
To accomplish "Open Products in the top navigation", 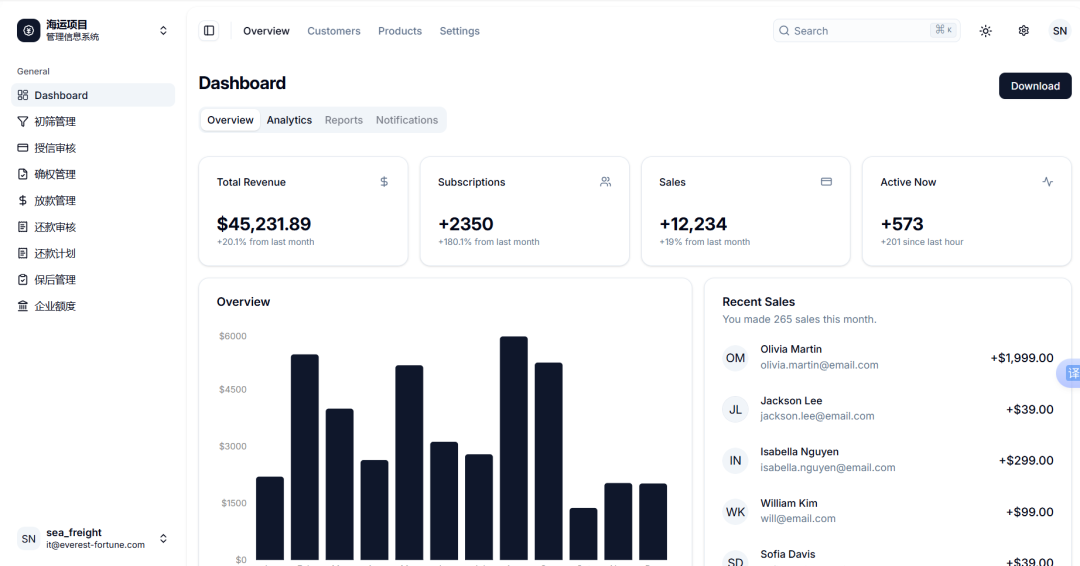I will [399, 31].
